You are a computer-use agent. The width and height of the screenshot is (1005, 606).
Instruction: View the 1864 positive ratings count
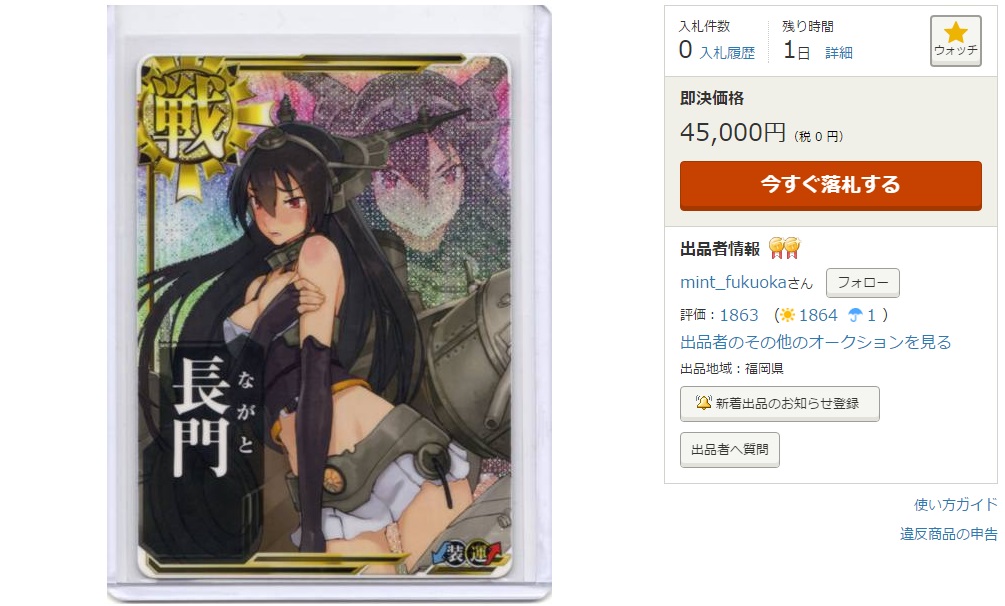coord(818,315)
